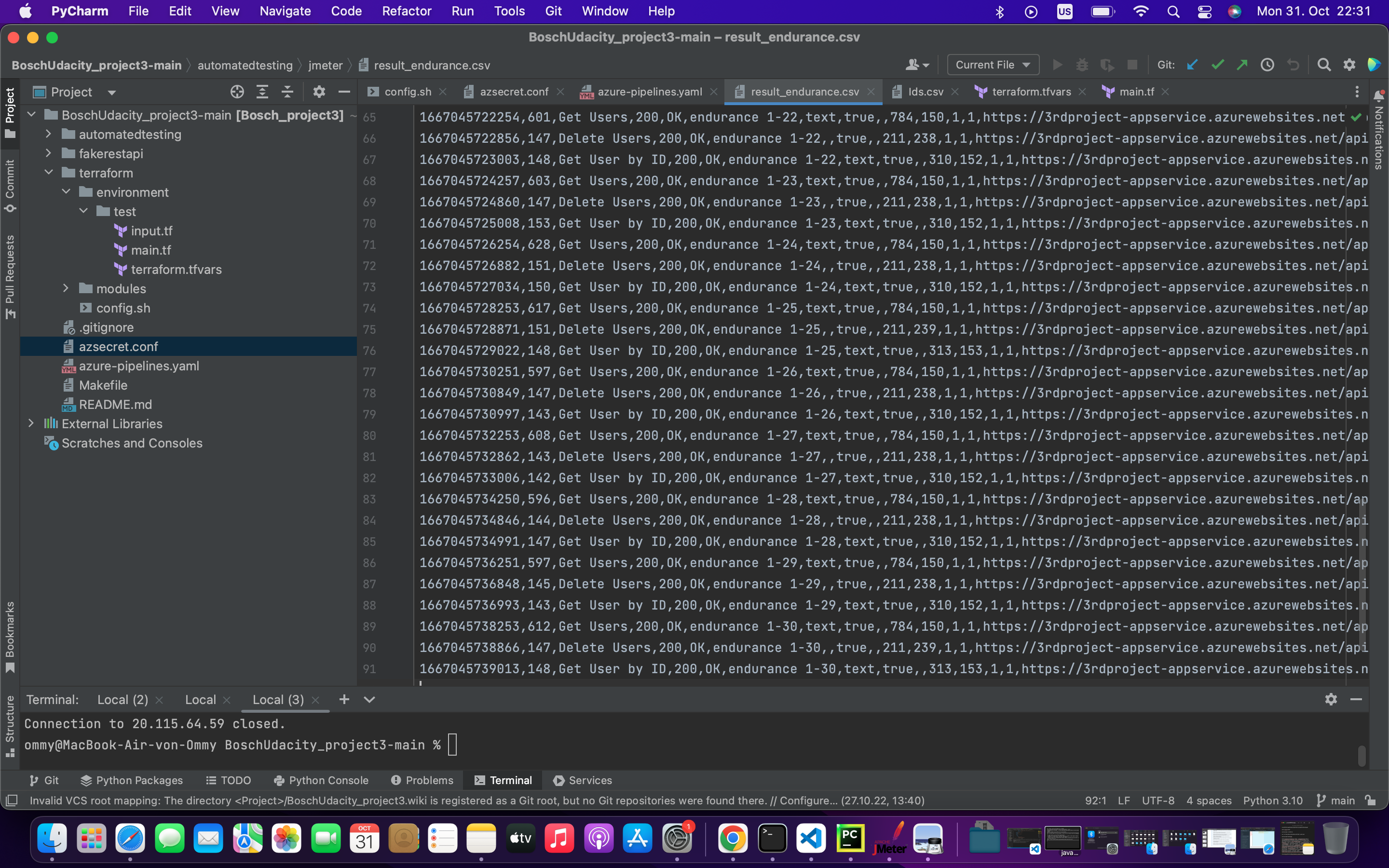
Task: Expand the automatedtesting folder
Action: (x=49, y=135)
